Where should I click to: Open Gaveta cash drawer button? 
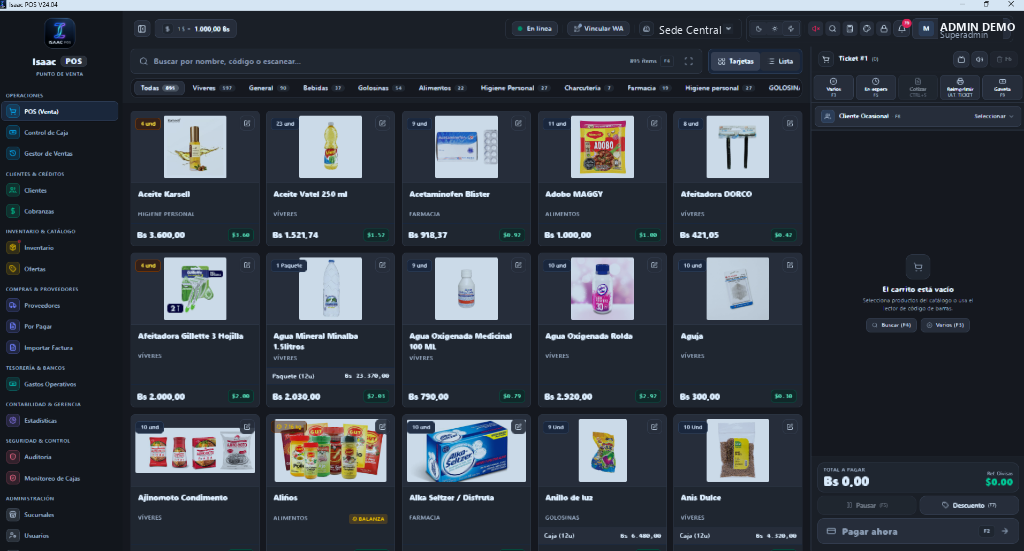coord(1002,87)
